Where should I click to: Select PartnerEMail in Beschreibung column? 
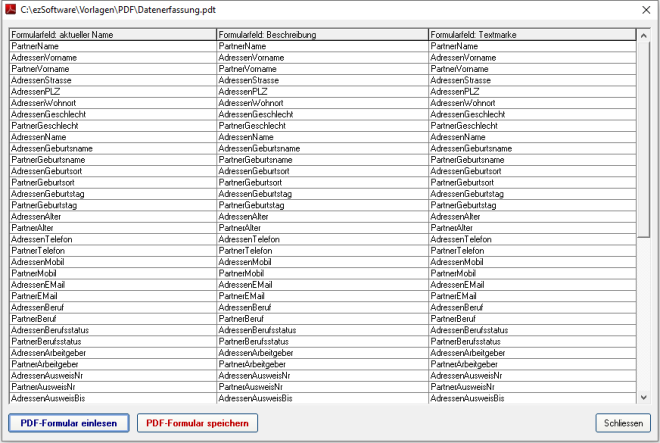coord(322,296)
